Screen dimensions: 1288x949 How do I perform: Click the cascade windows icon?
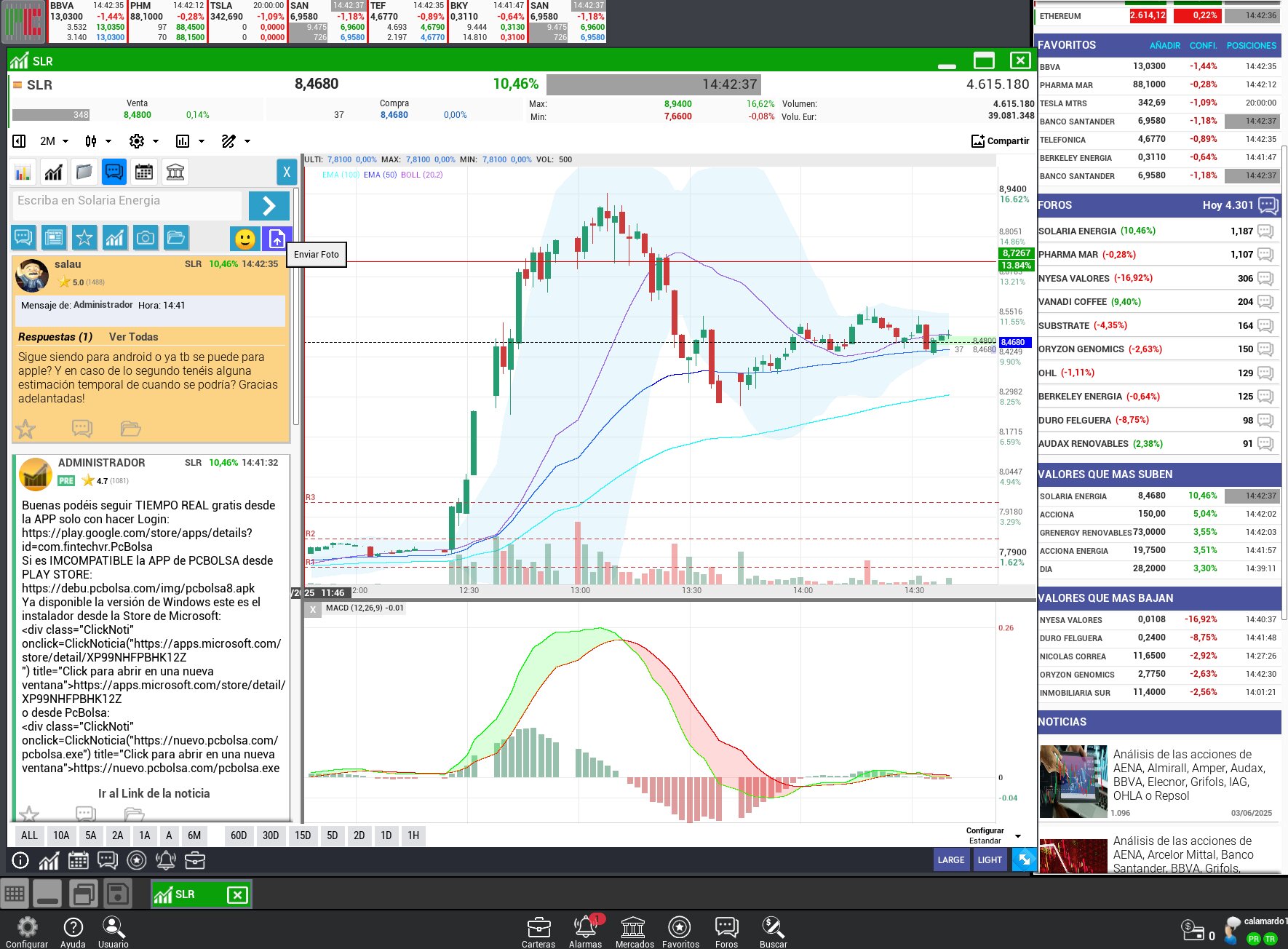tap(83, 894)
